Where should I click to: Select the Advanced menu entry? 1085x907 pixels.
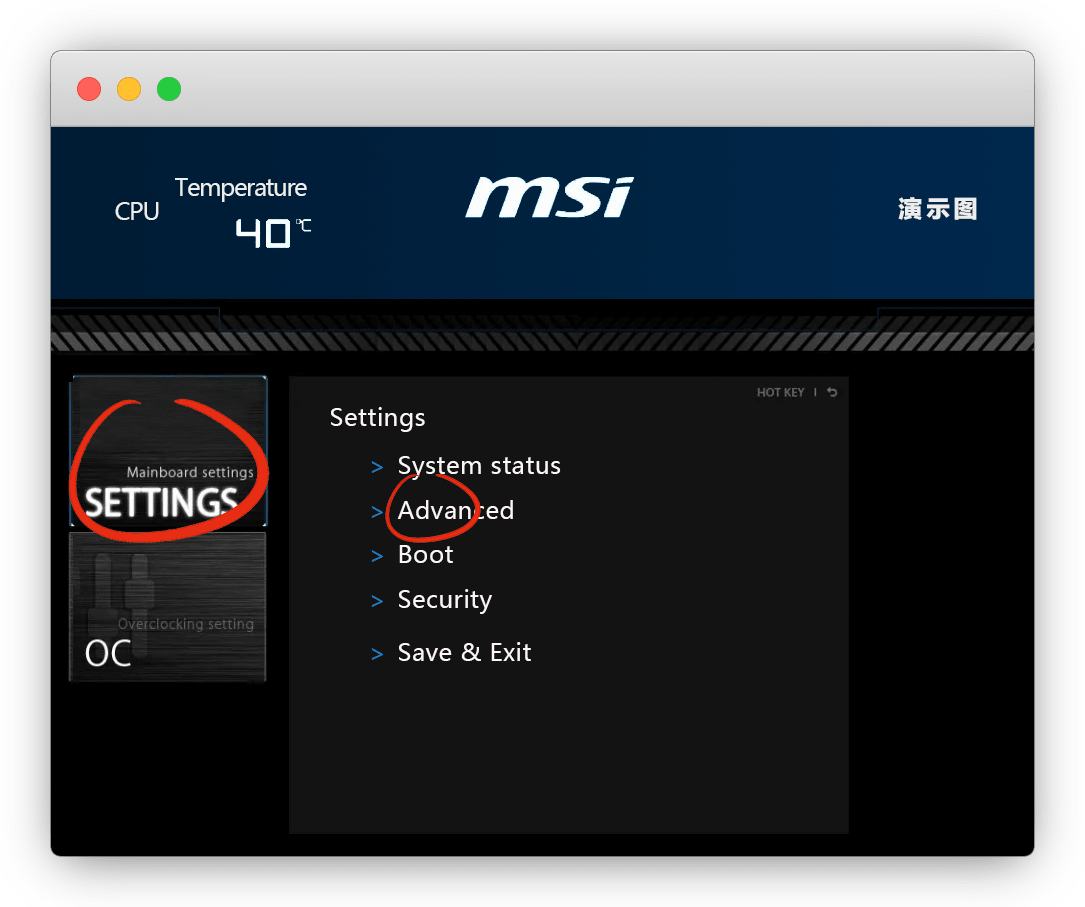(x=456, y=511)
